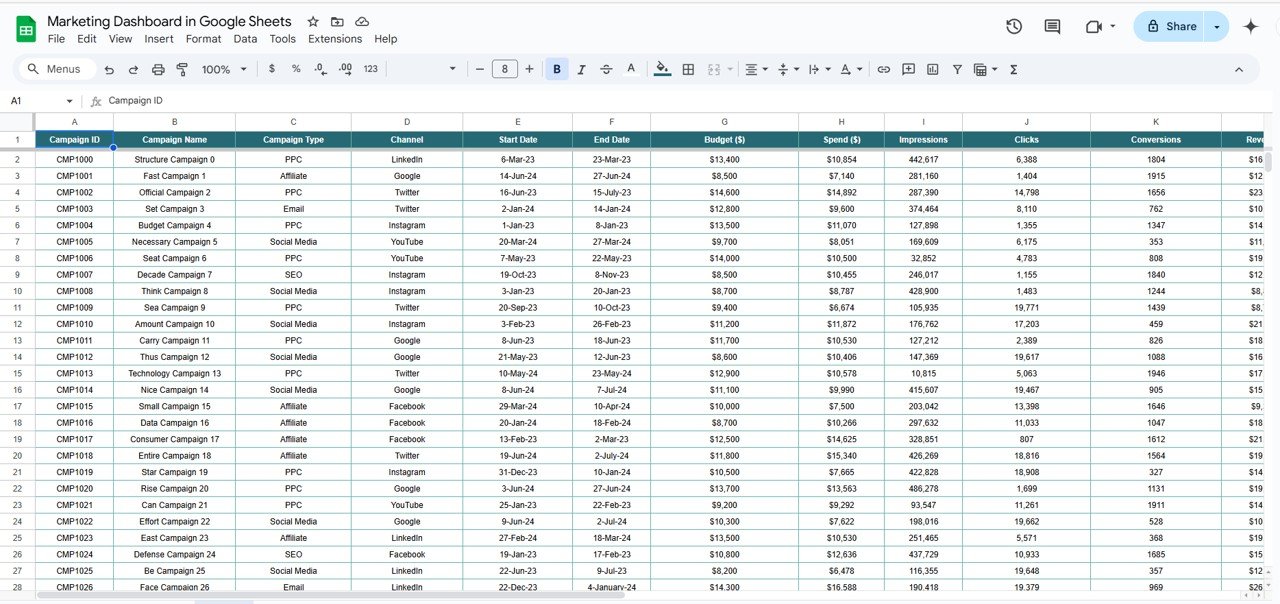Viewport: 1280px width, 604px height.
Task: Format as currency with dollar icon
Action: coord(272,69)
